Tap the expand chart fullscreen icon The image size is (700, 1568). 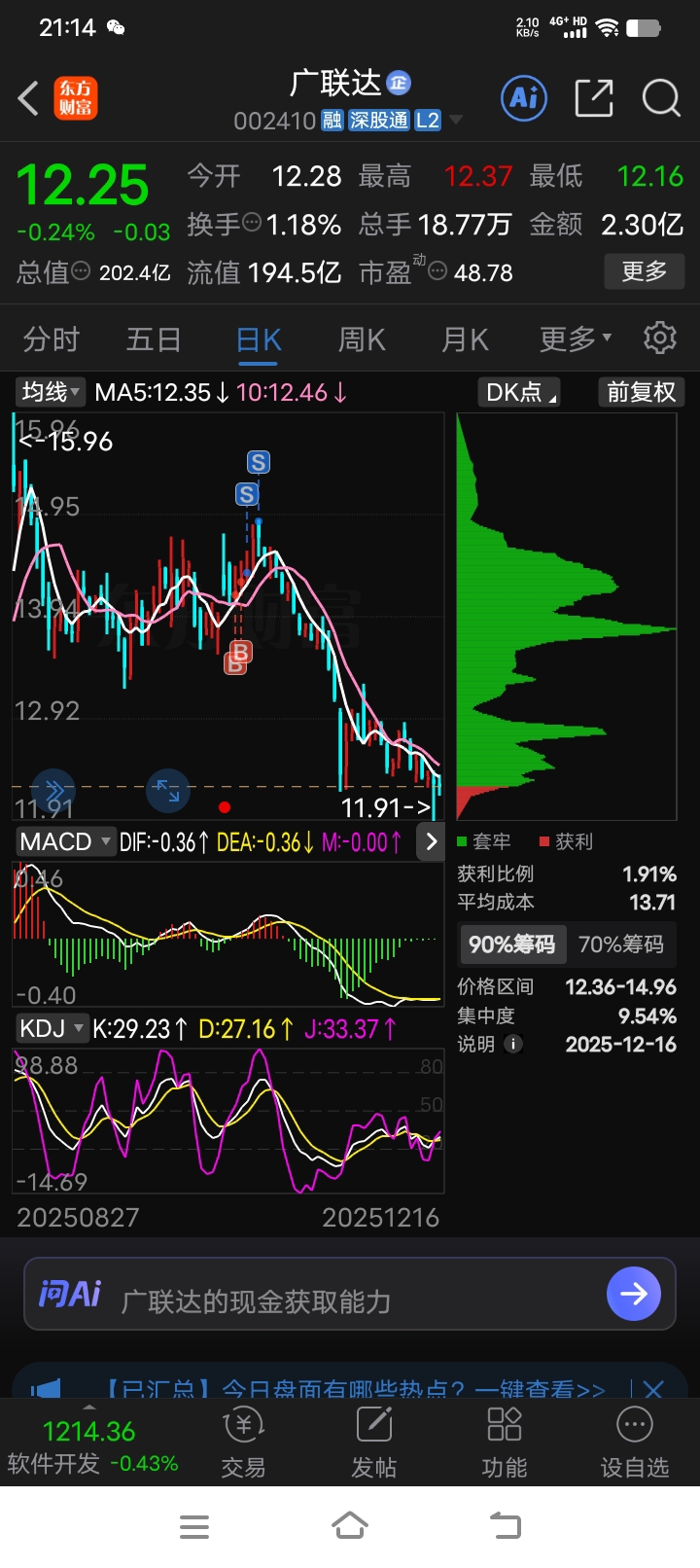(x=167, y=790)
